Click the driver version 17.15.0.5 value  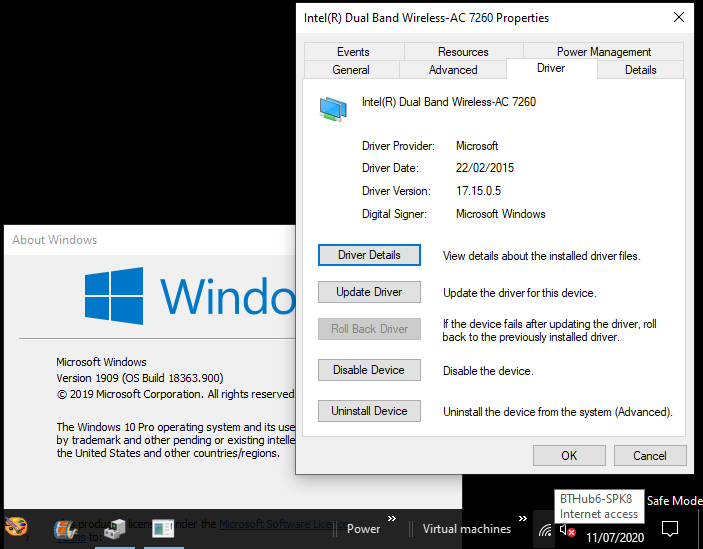point(478,191)
